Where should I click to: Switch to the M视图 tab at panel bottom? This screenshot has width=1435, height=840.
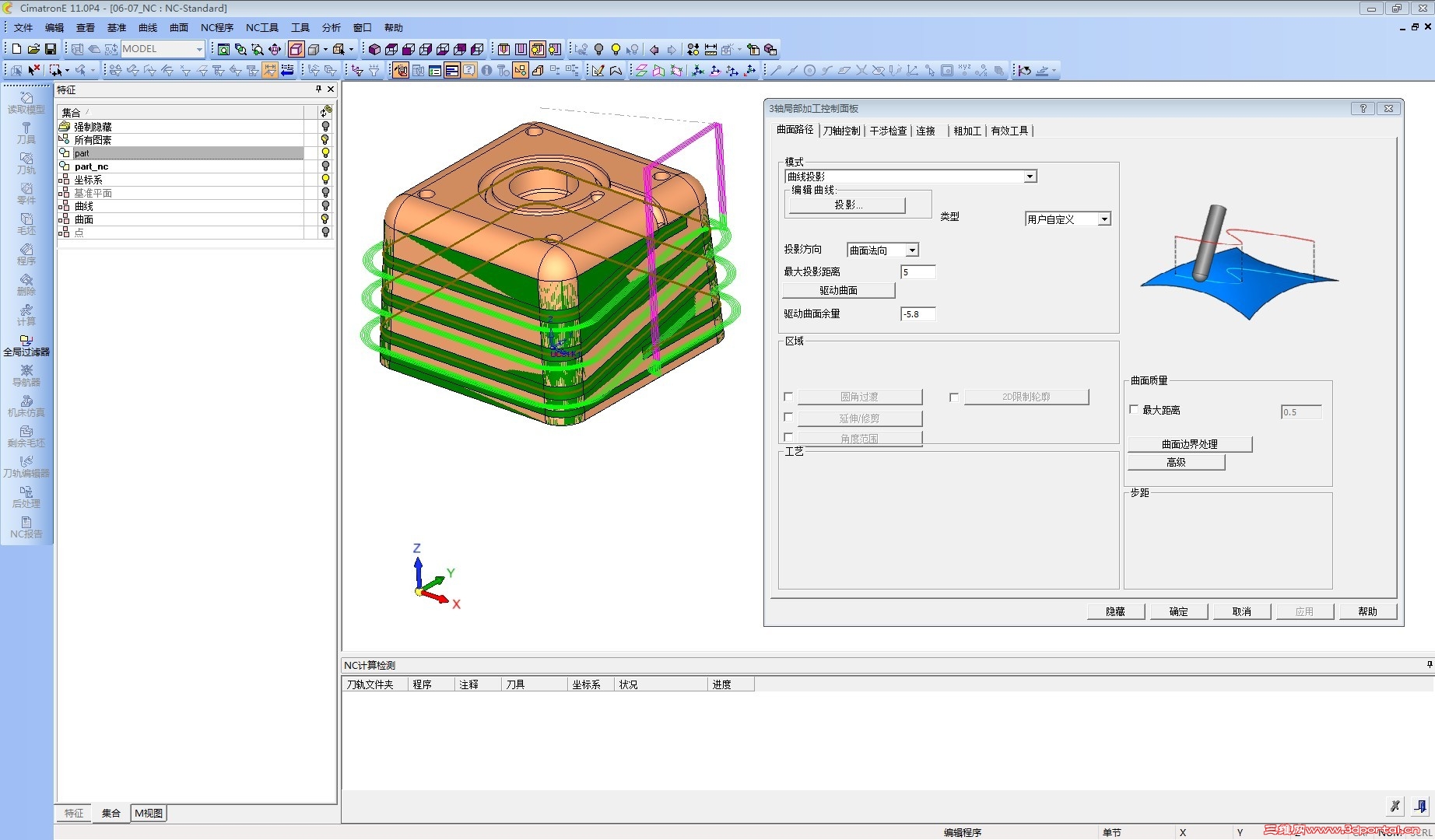click(149, 814)
